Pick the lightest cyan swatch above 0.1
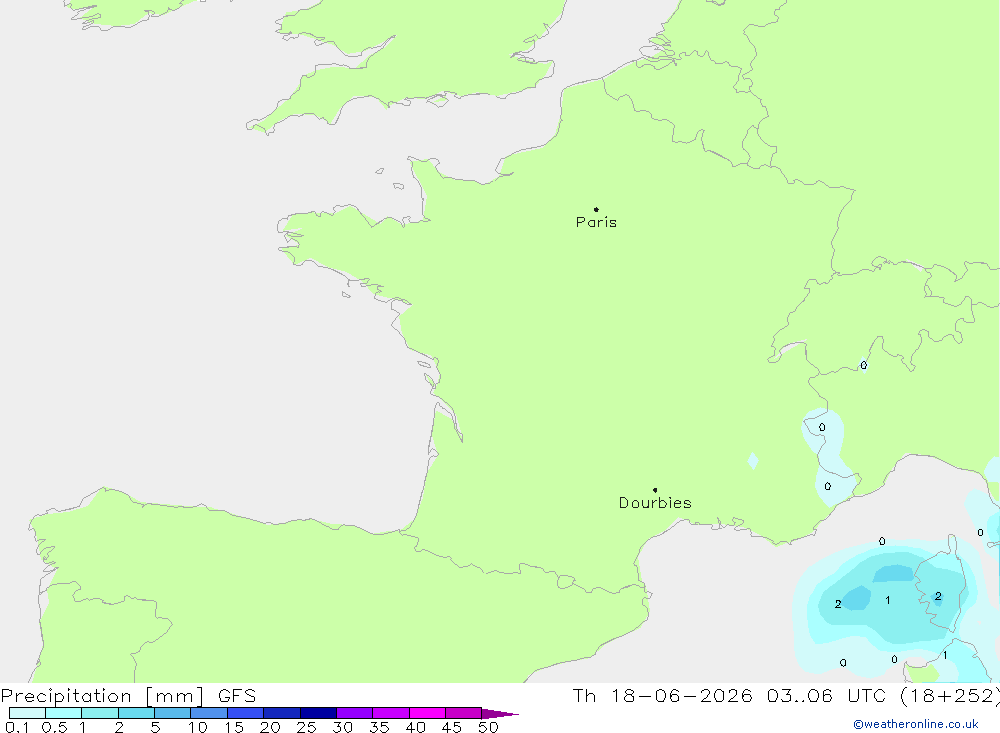 tap(27, 713)
